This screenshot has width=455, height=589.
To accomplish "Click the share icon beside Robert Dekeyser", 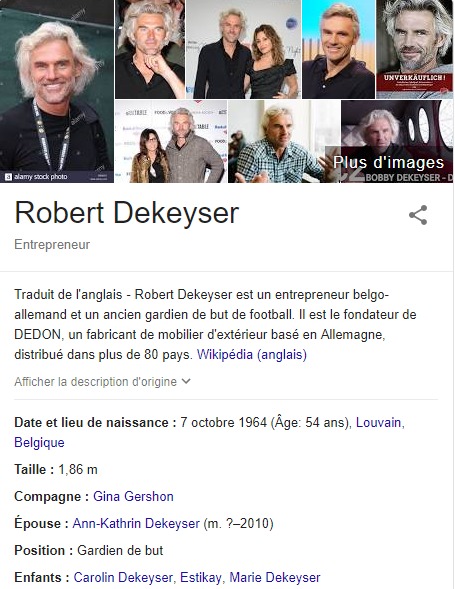I will pyautogui.click(x=418, y=215).
